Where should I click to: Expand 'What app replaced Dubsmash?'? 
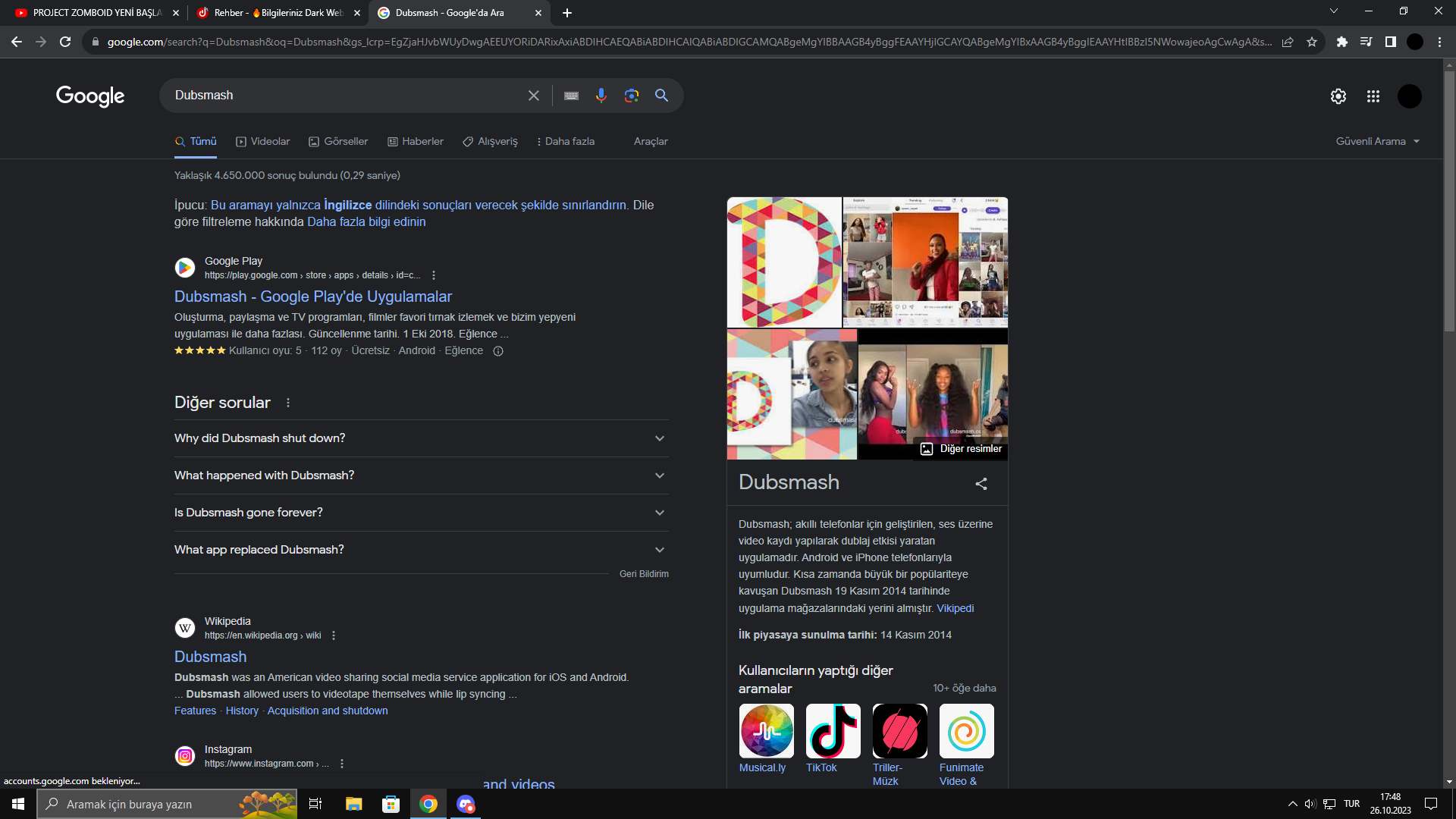pos(421,550)
